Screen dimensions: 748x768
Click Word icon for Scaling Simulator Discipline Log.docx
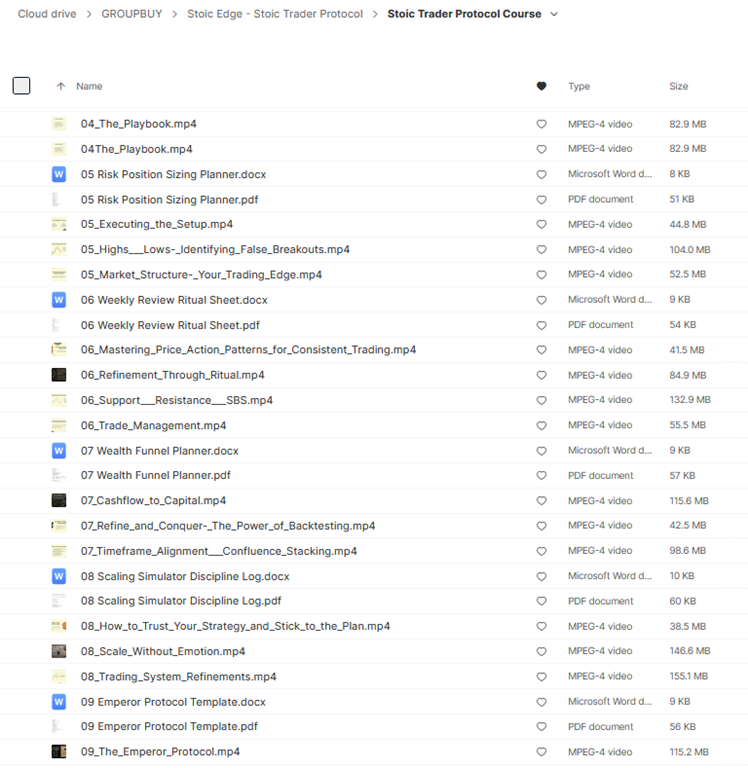tap(59, 576)
